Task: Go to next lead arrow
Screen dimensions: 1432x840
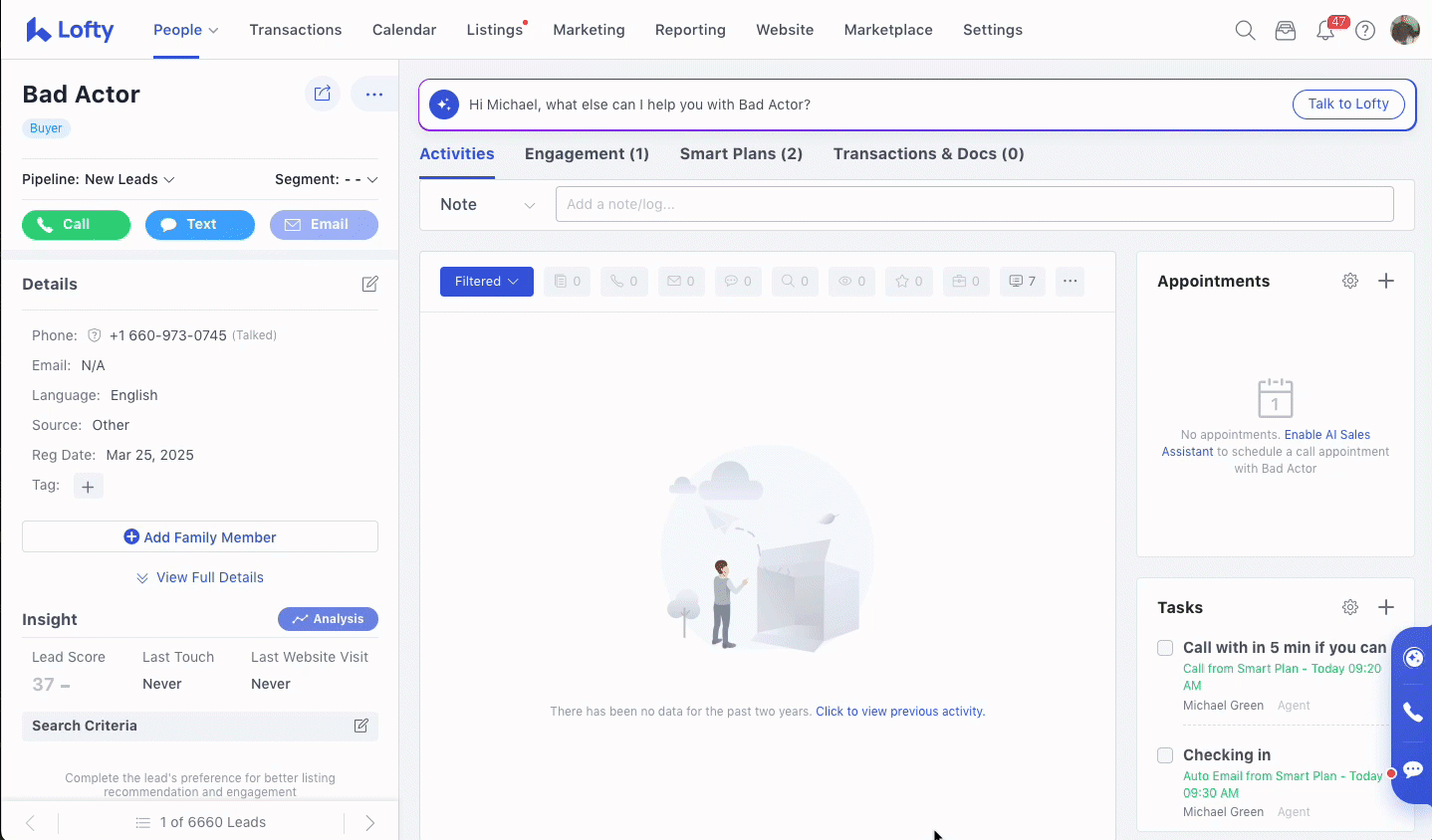Action: click(369, 823)
